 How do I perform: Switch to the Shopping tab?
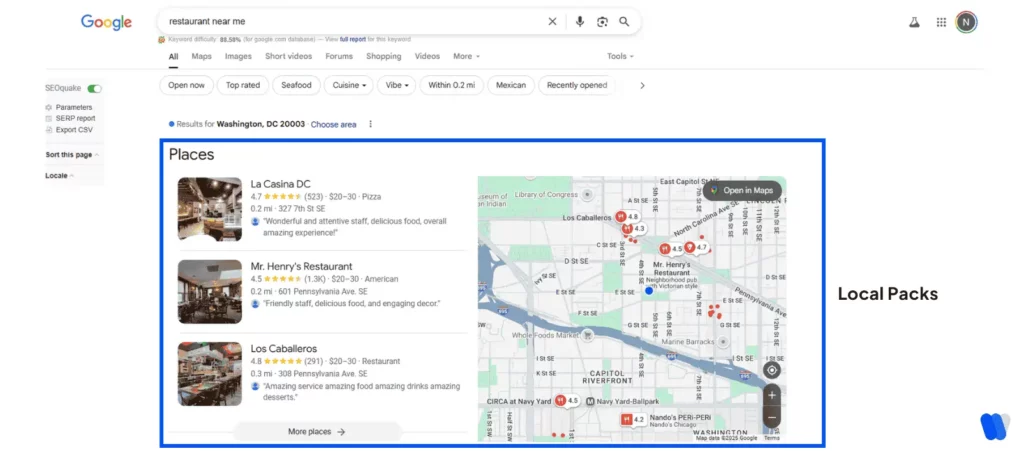pos(383,57)
